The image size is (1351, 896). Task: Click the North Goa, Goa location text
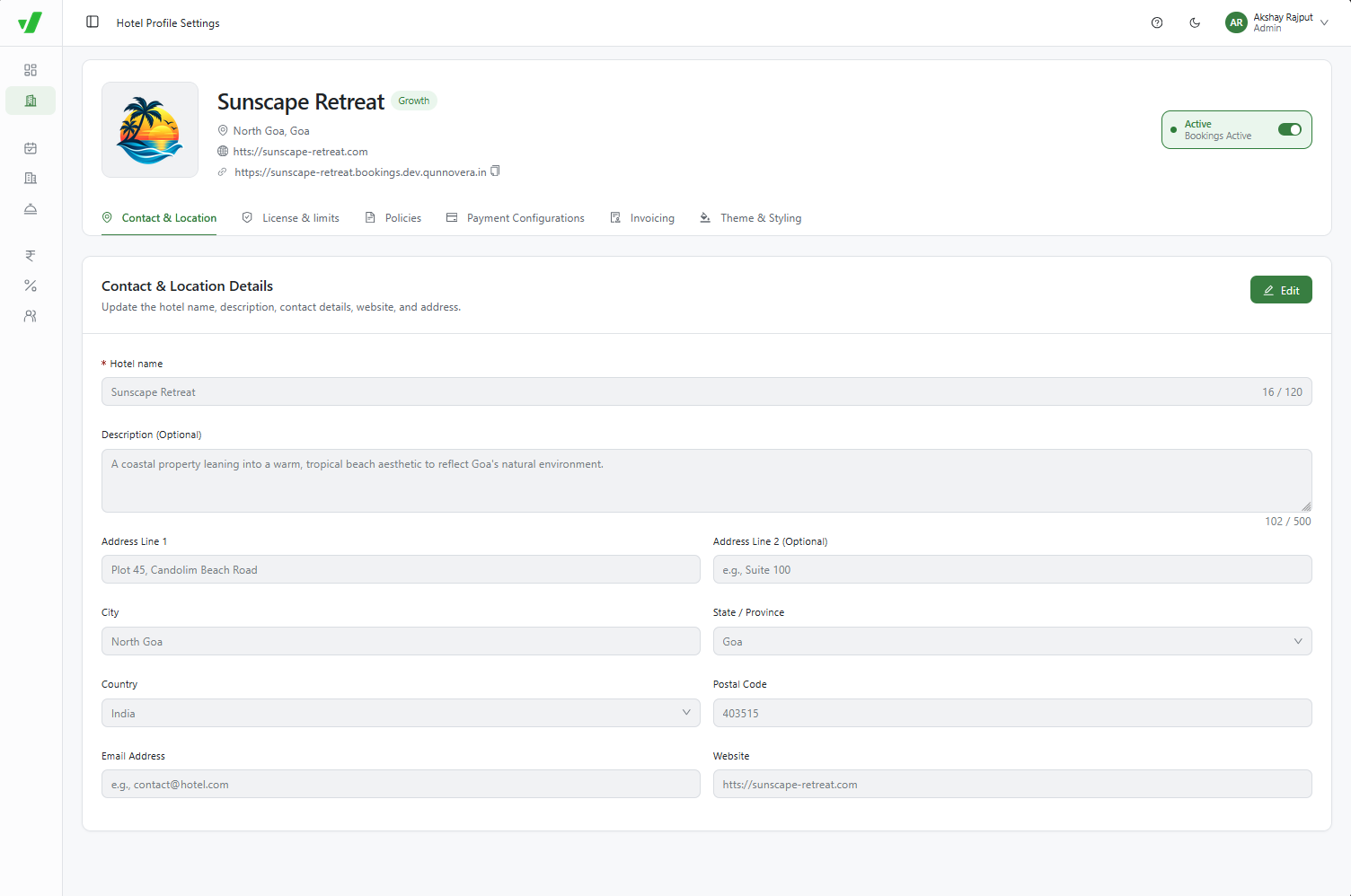point(271,131)
